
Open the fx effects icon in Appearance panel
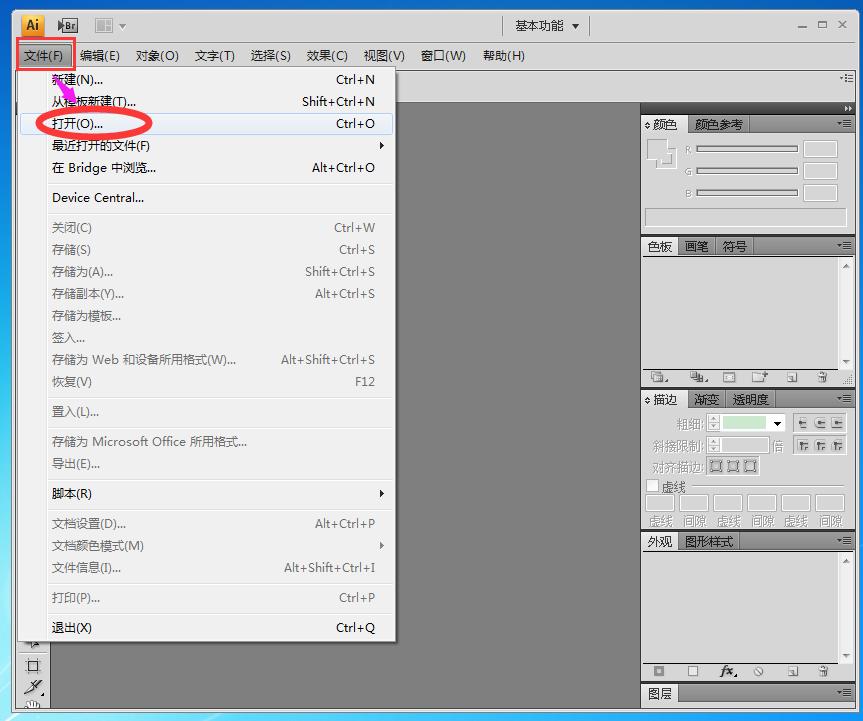(x=727, y=672)
